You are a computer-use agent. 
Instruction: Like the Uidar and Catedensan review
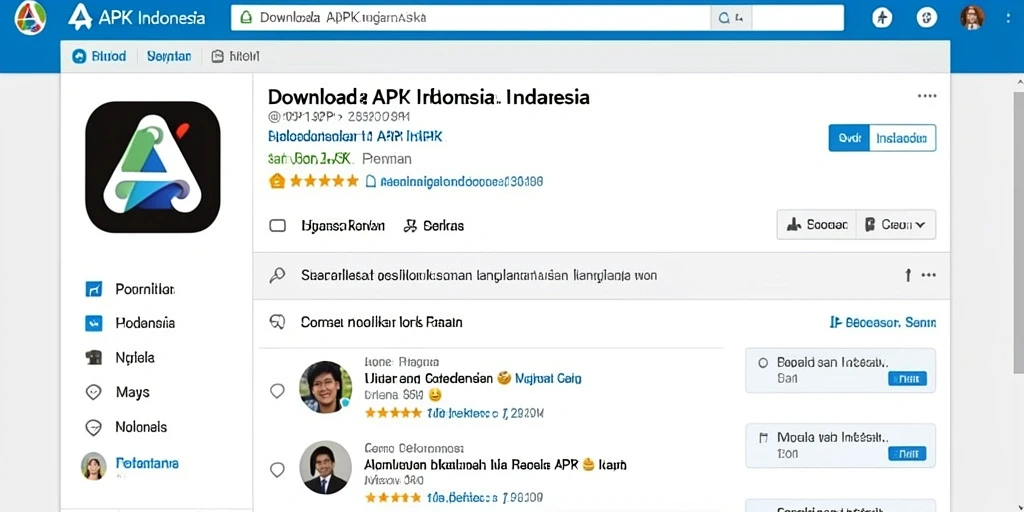278,391
